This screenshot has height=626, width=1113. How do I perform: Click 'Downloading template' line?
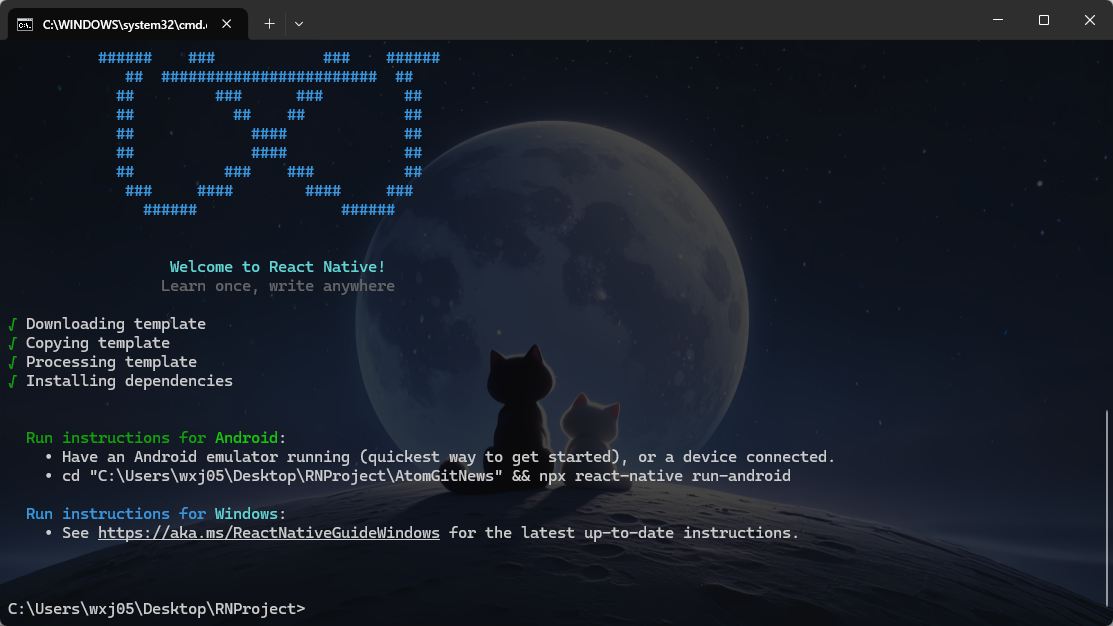point(116,324)
